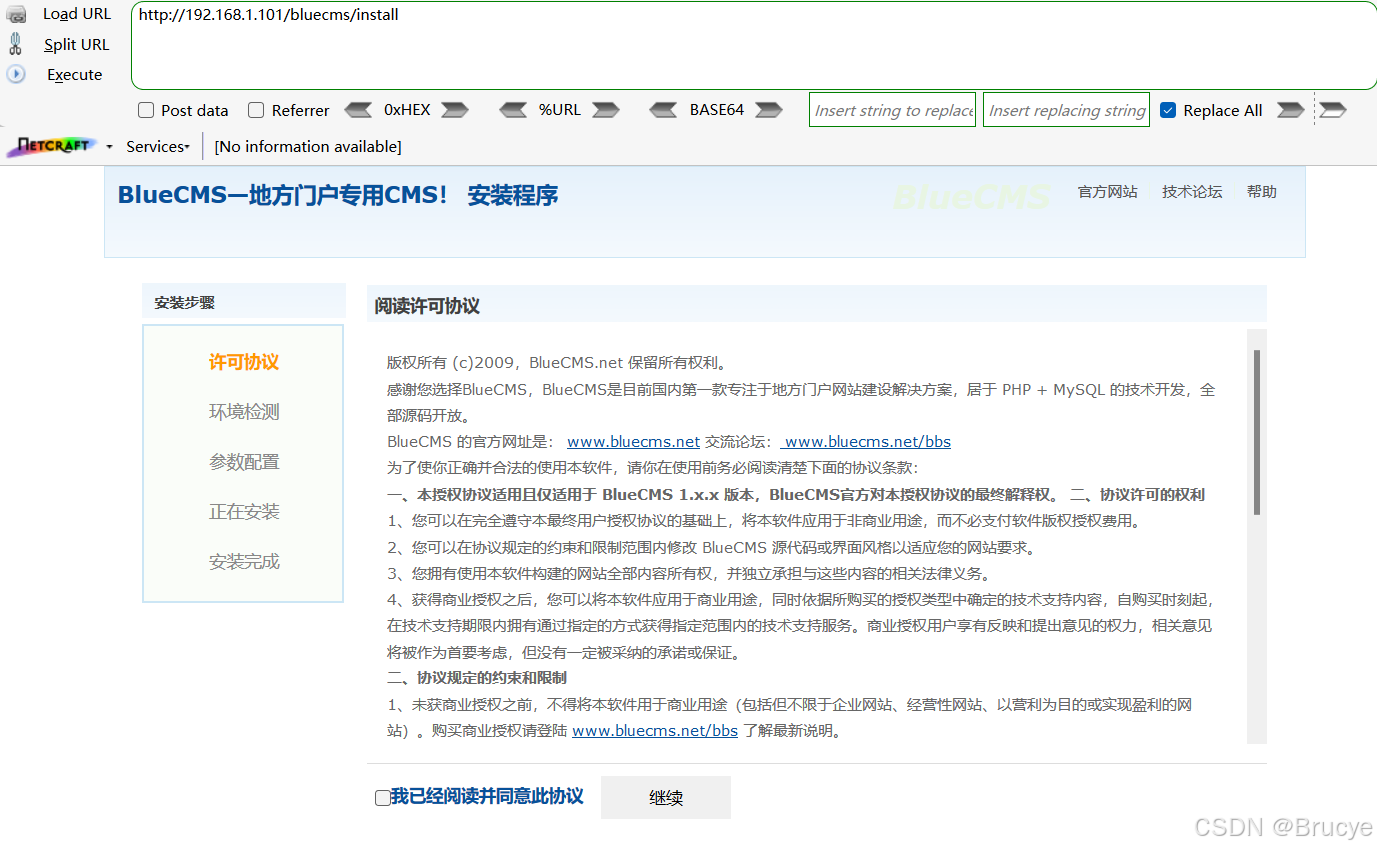Viewport: 1377px width, 850px height.
Task: Uncheck the Replace All checkbox
Action: pos(1168,110)
